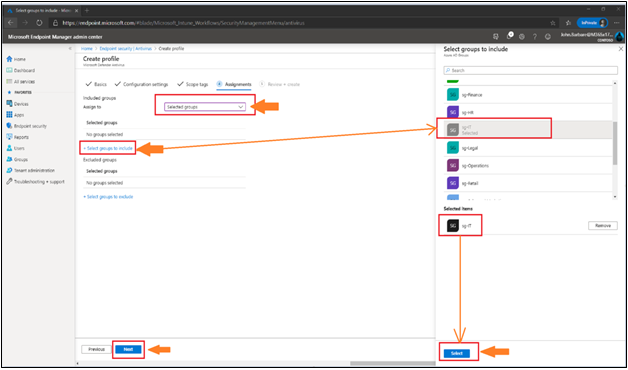Image resolution: width=628 pixels, height=370 pixels.
Task: Open the directory and subscription filter icon
Action: coord(496,36)
